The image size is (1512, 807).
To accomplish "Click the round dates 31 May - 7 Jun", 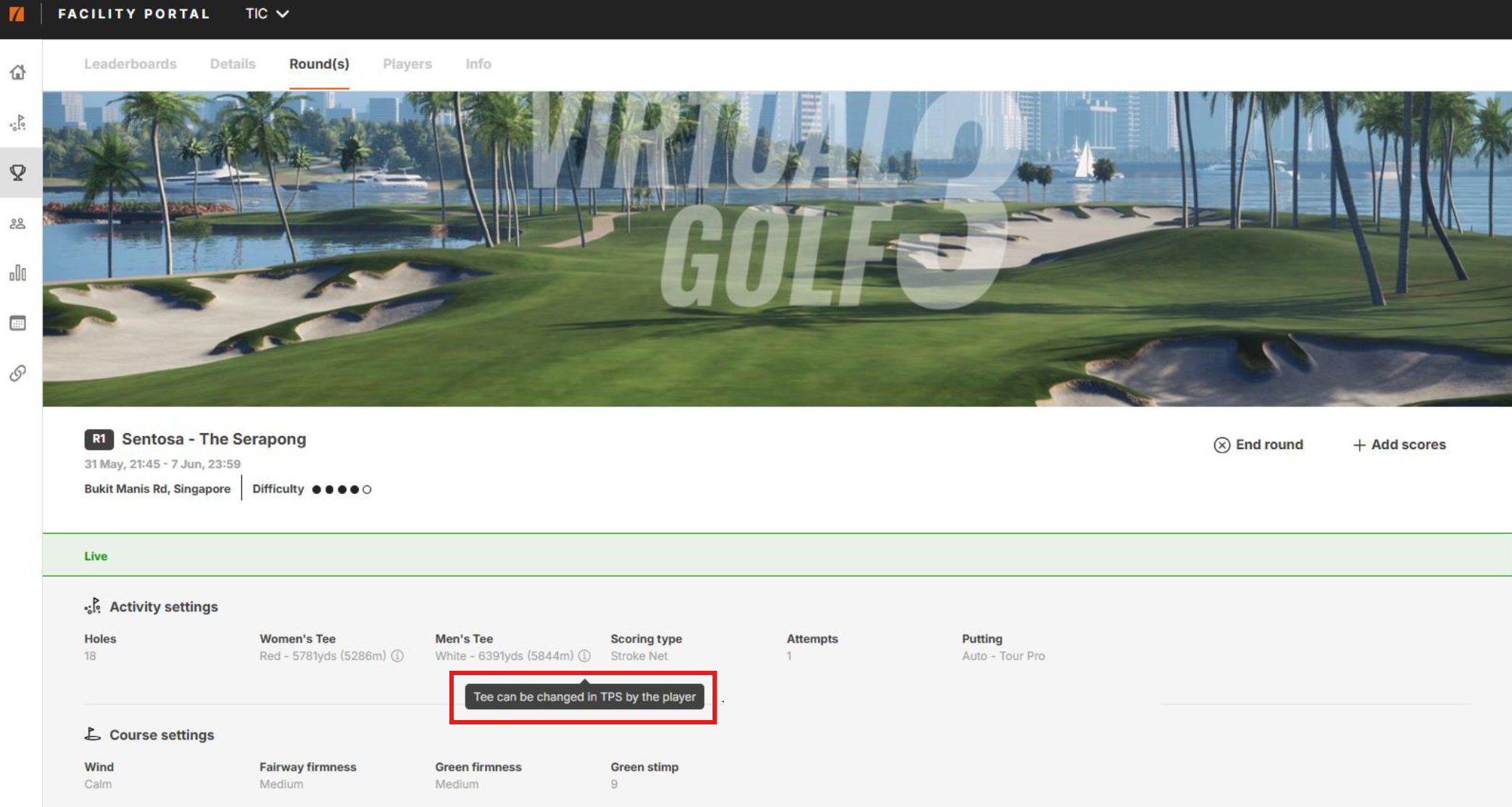I will tap(162, 464).
